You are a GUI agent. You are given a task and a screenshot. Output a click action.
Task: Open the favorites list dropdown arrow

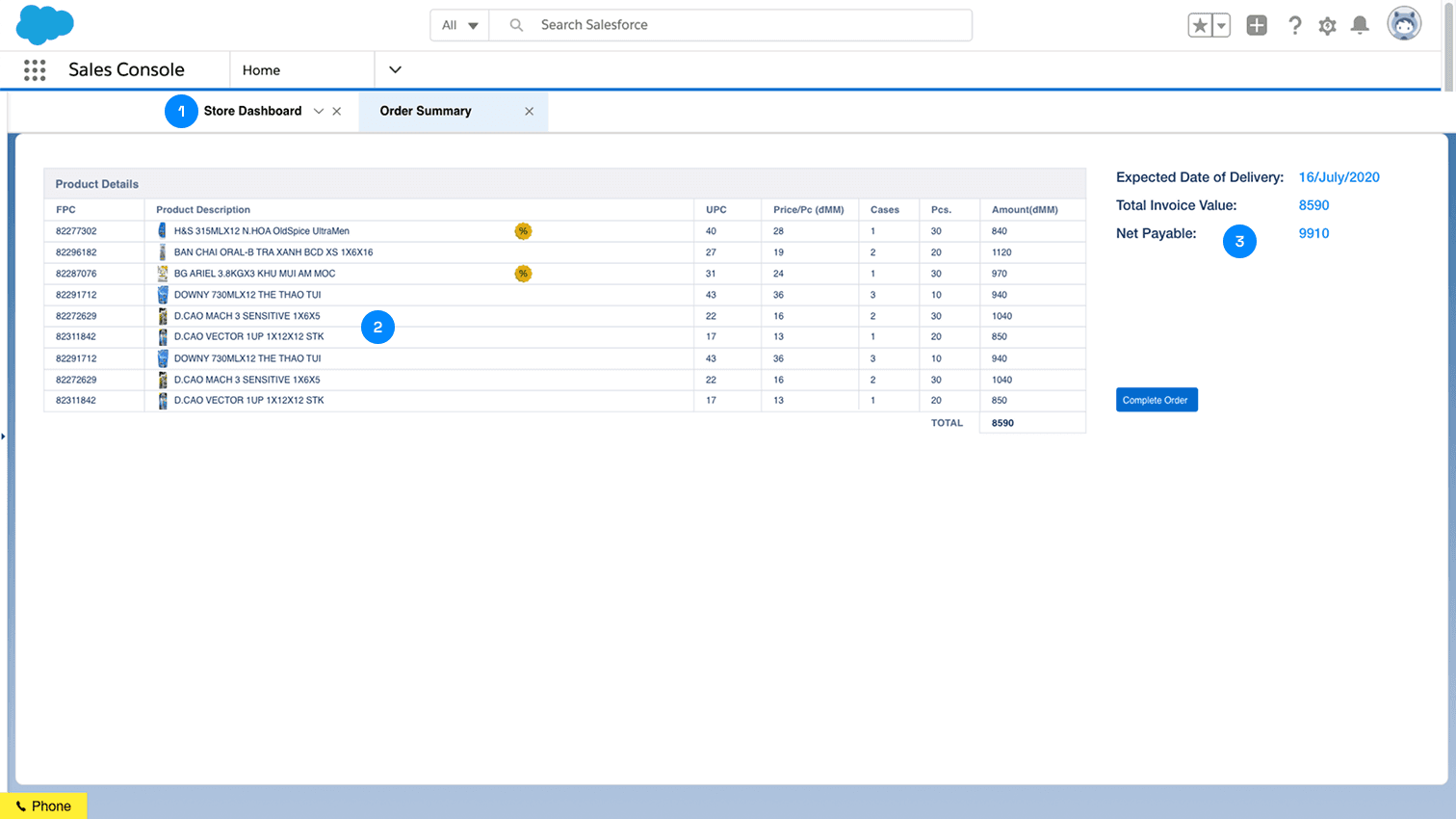[x=1221, y=26]
